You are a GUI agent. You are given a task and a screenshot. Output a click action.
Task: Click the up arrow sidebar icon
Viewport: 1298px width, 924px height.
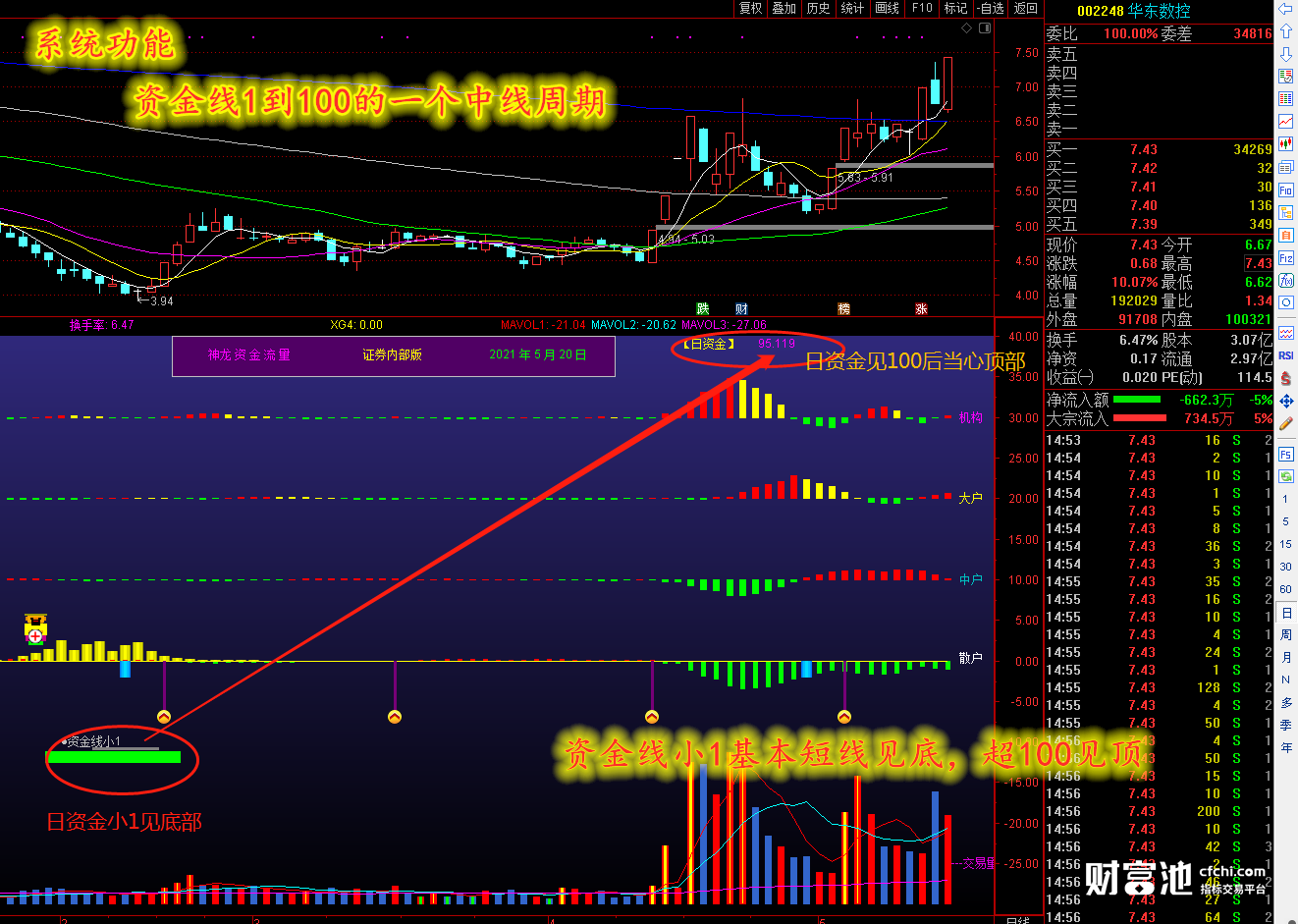[x=1285, y=32]
